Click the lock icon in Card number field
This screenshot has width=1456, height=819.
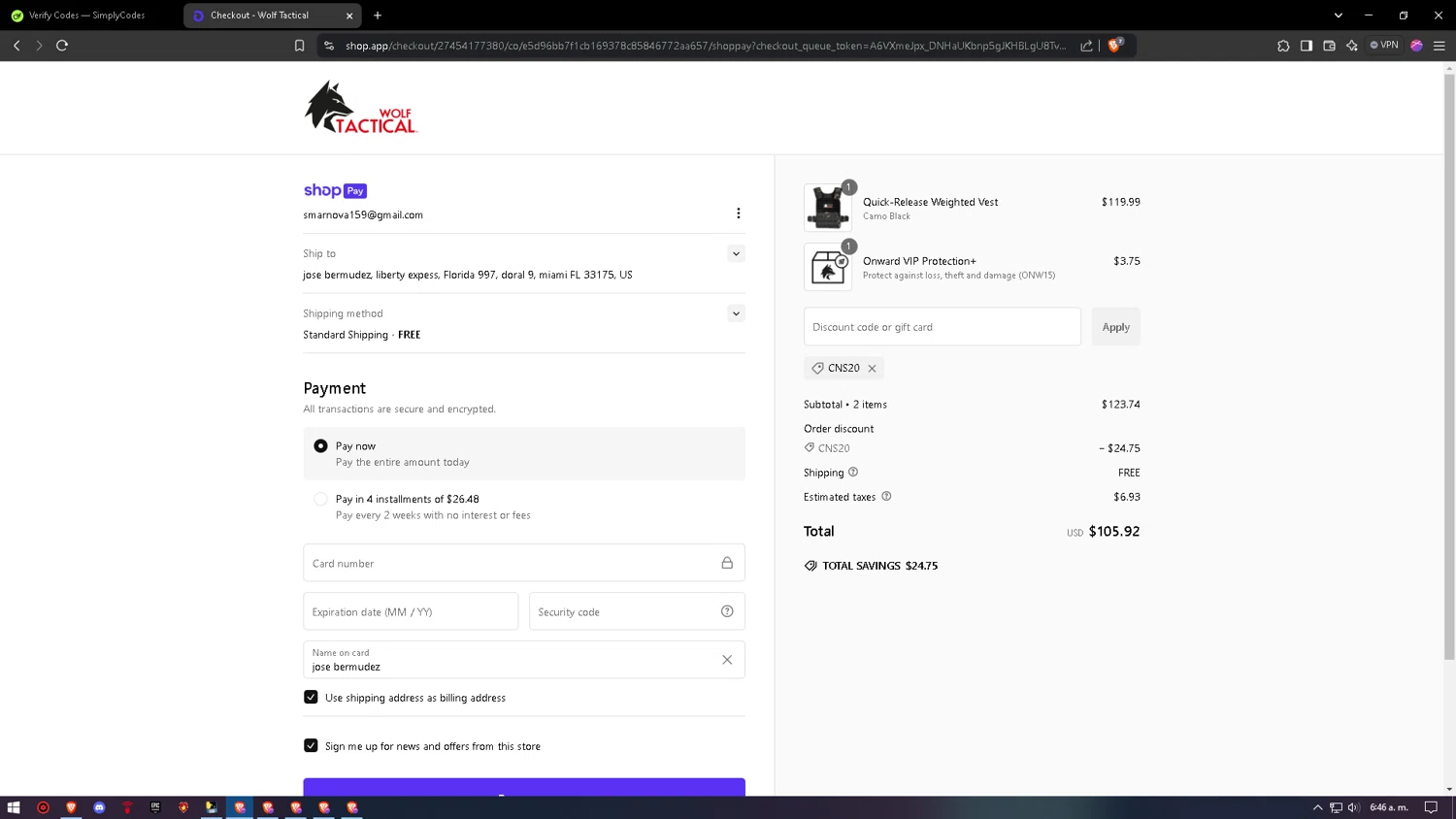727,563
